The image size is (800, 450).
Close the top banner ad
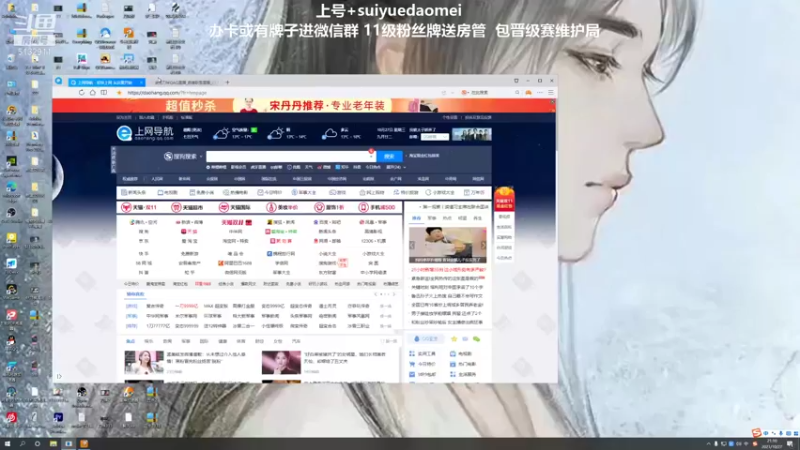coord(553,102)
